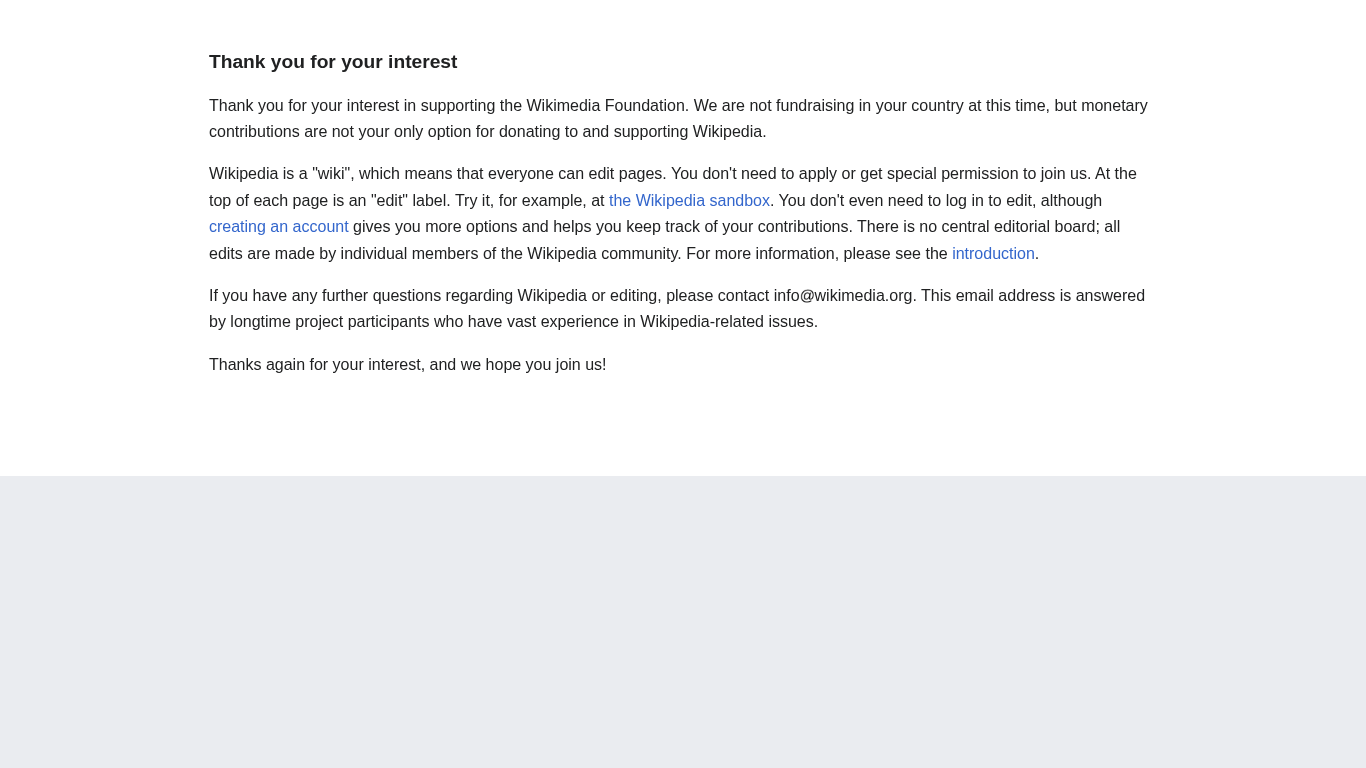Click the "Thank you for your interest" heading
1366x768 pixels.
(333, 62)
